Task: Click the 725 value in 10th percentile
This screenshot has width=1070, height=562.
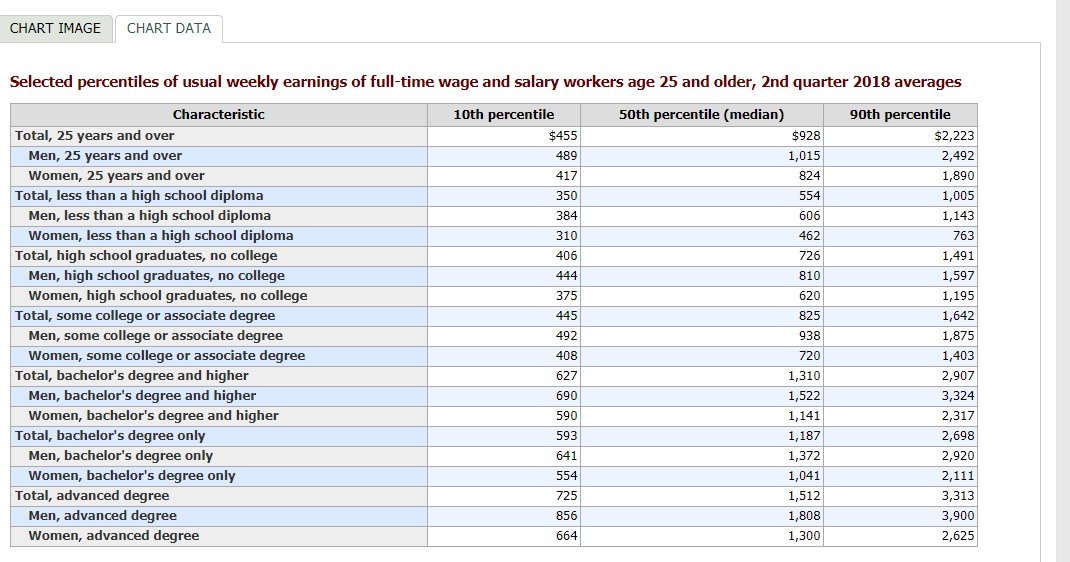Action: click(x=566, y=496)
